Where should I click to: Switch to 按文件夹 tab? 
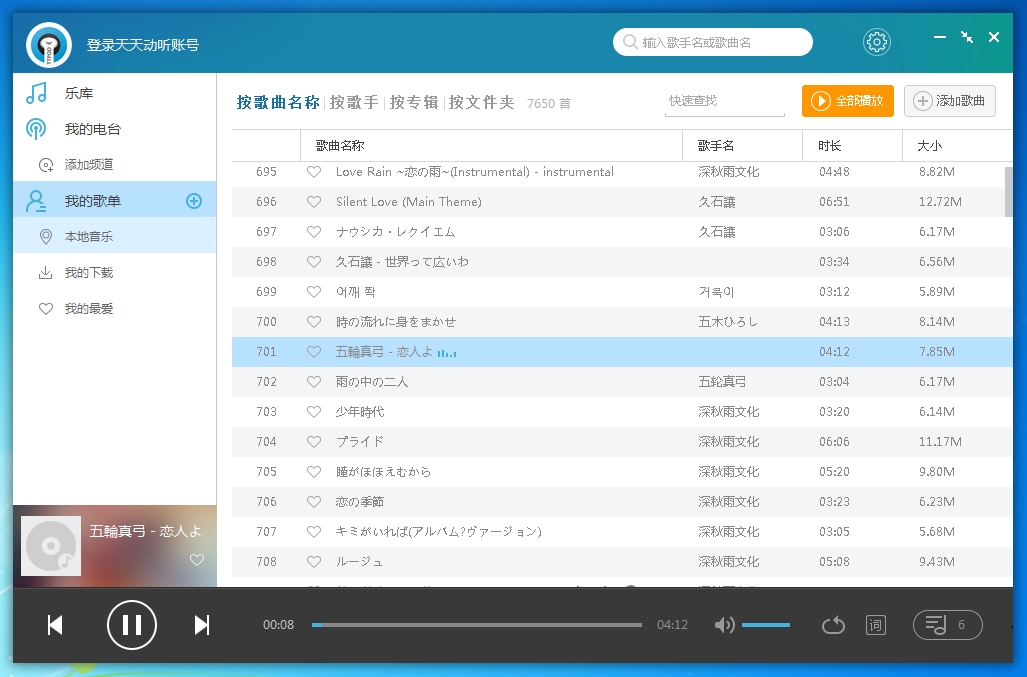coord(481,102)
